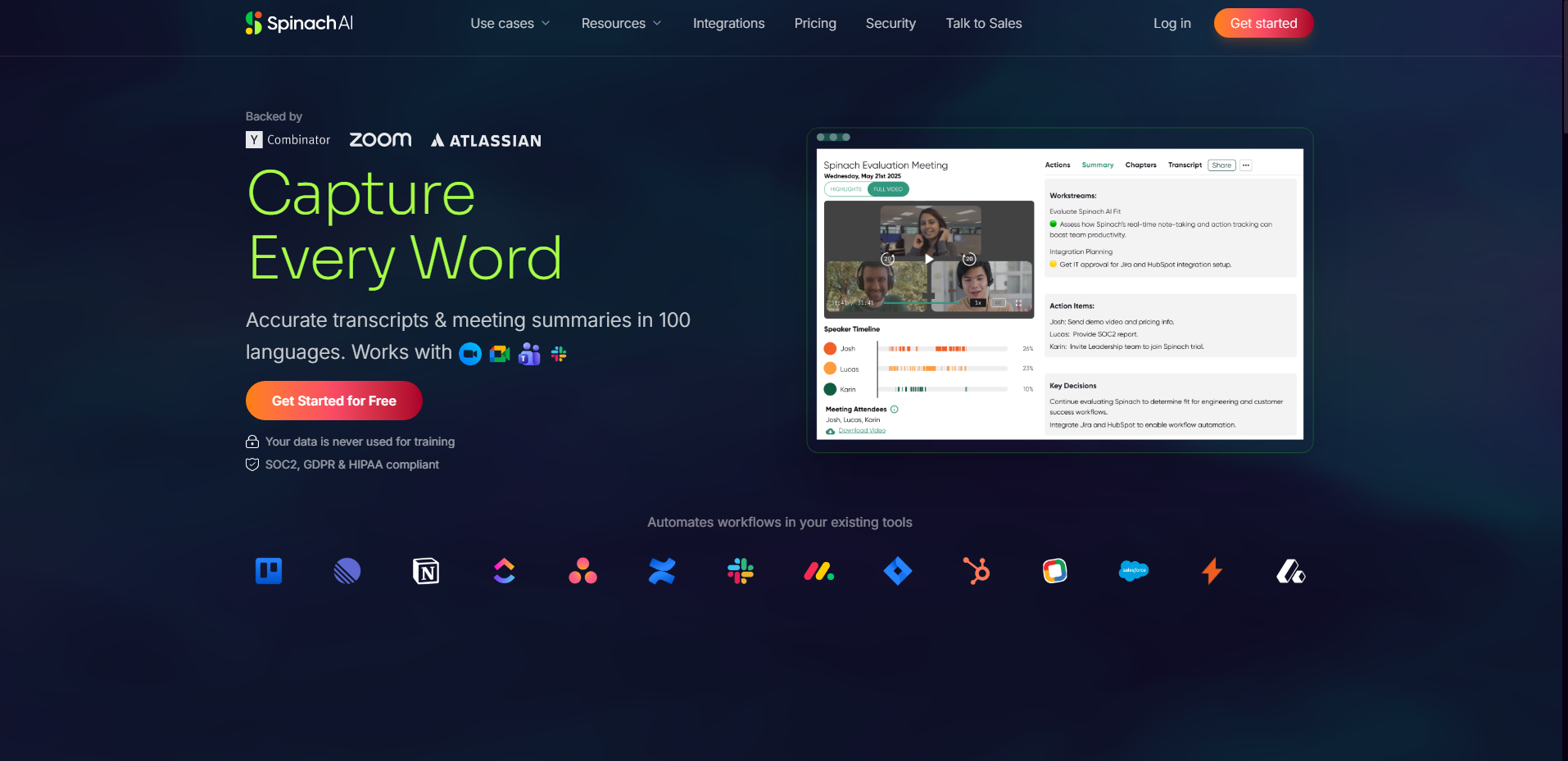
Task: Switch to the Actions tab
Action: point(1058,165)
